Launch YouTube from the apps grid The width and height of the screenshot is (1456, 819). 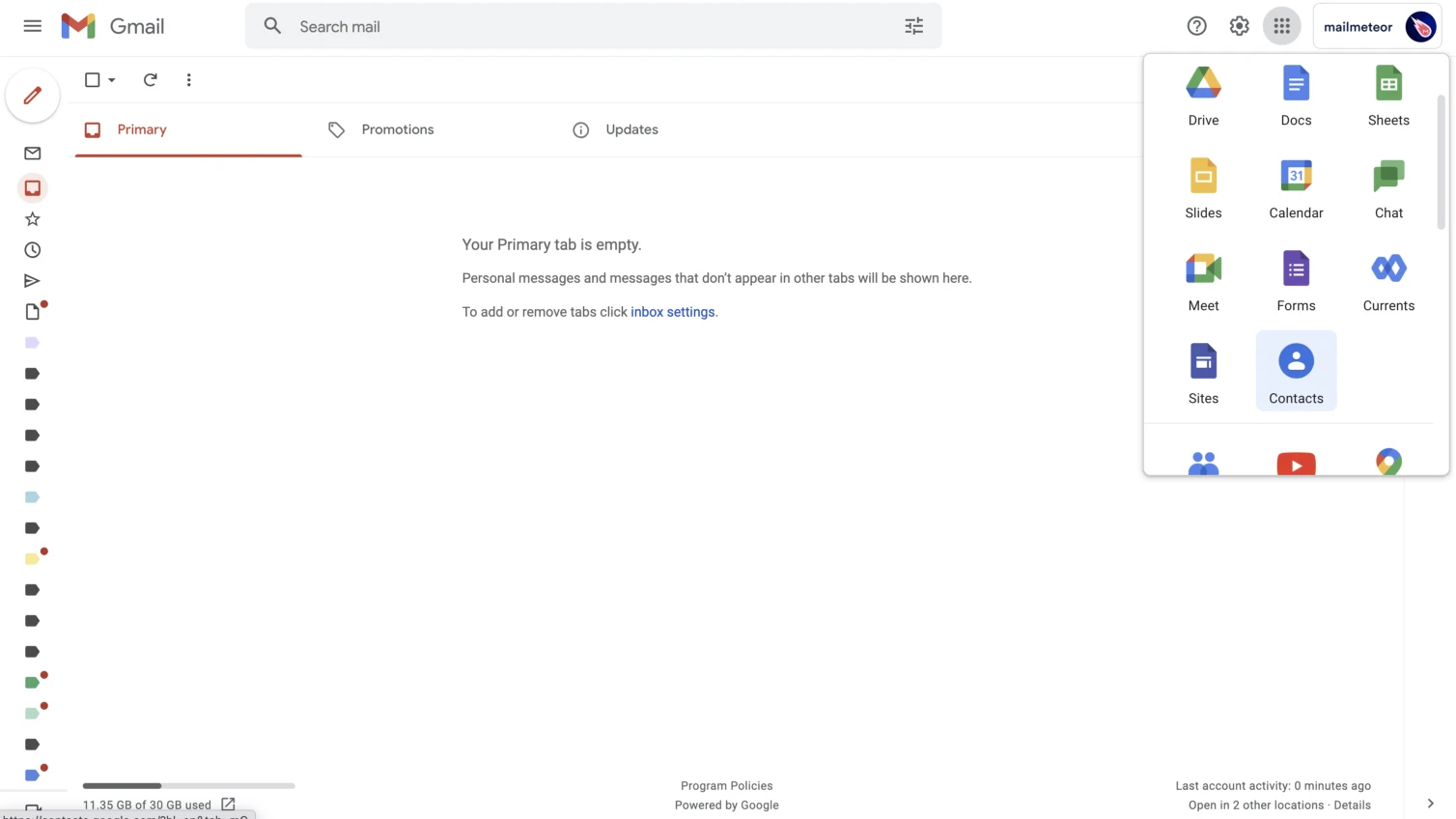click(x=1296, y=464)
